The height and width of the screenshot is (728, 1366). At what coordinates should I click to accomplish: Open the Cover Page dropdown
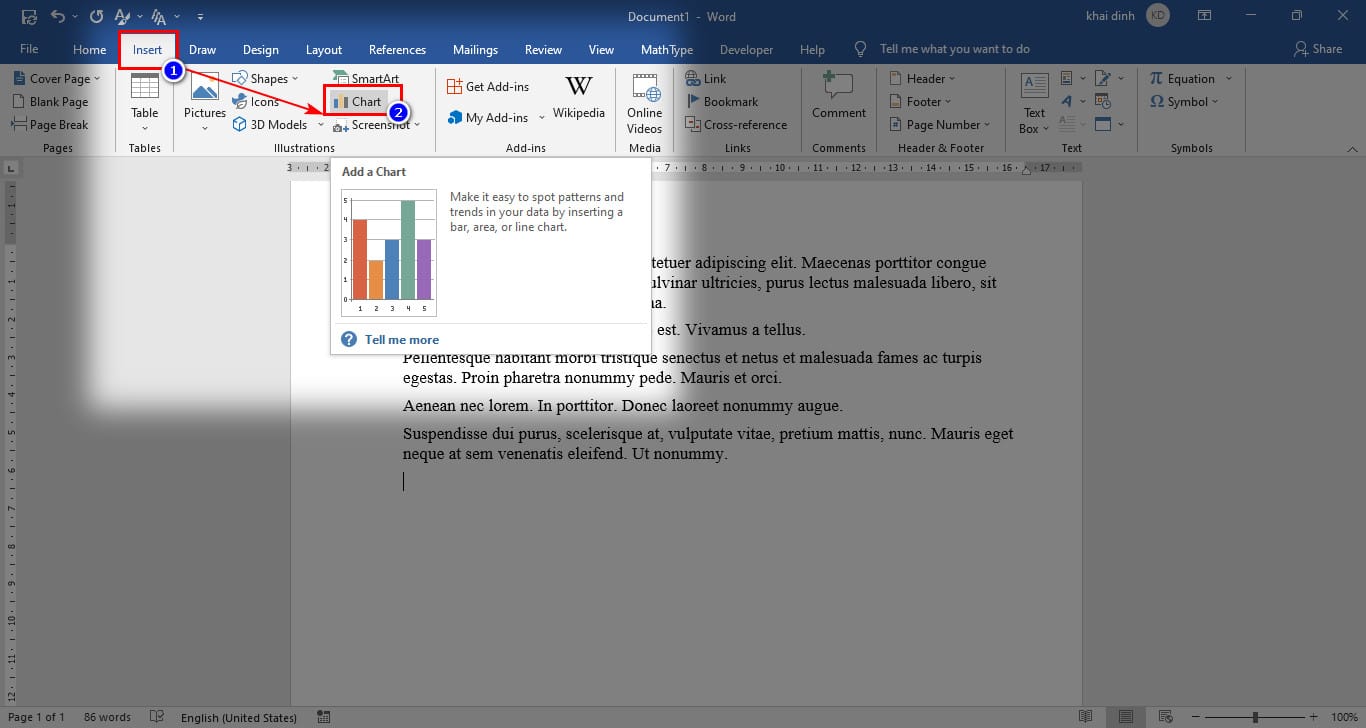coord(56,79)
